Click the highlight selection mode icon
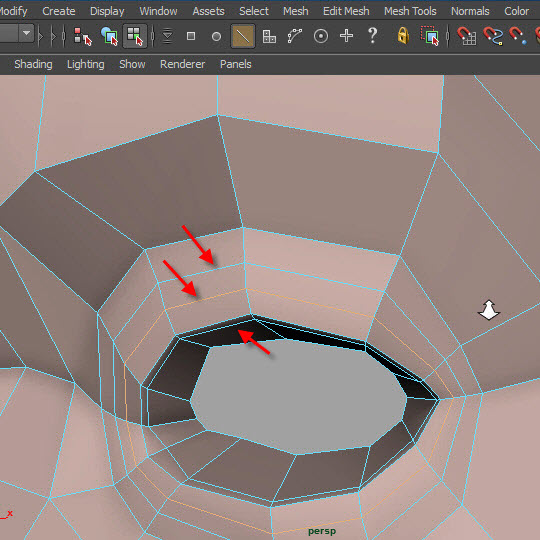This screenshot has height=540, width=540. (429, 36)
